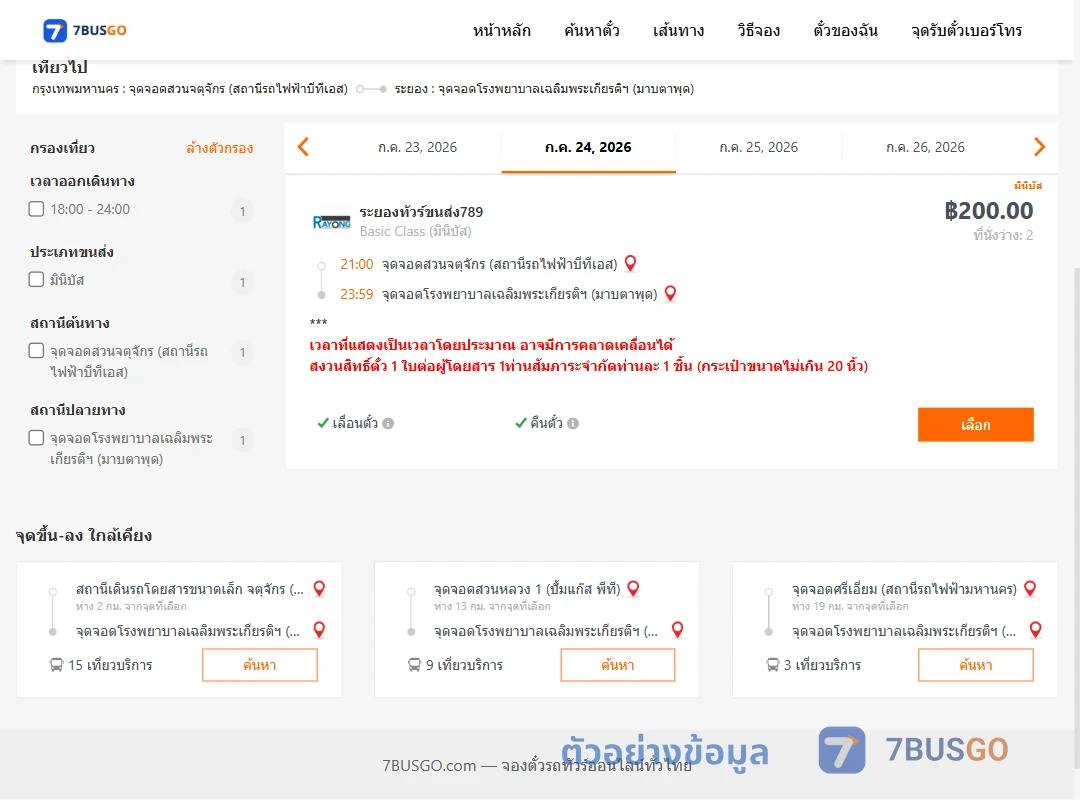The image size is (1080, 800).
Task: Open map pin for Map Ta Phut arrival stop
Action: (670, 294)
